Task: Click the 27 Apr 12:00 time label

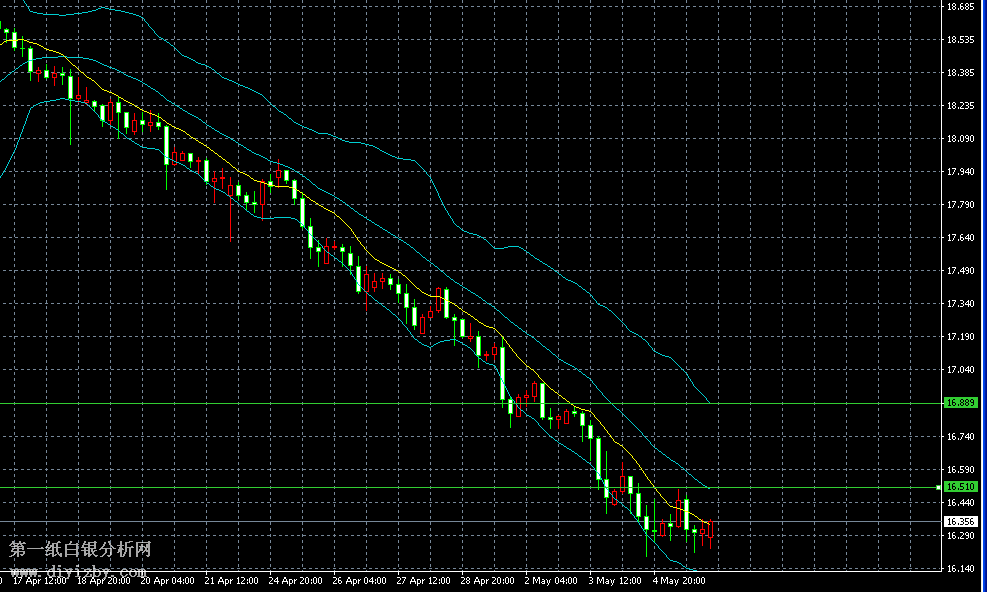Action: (x=422, y=580)
